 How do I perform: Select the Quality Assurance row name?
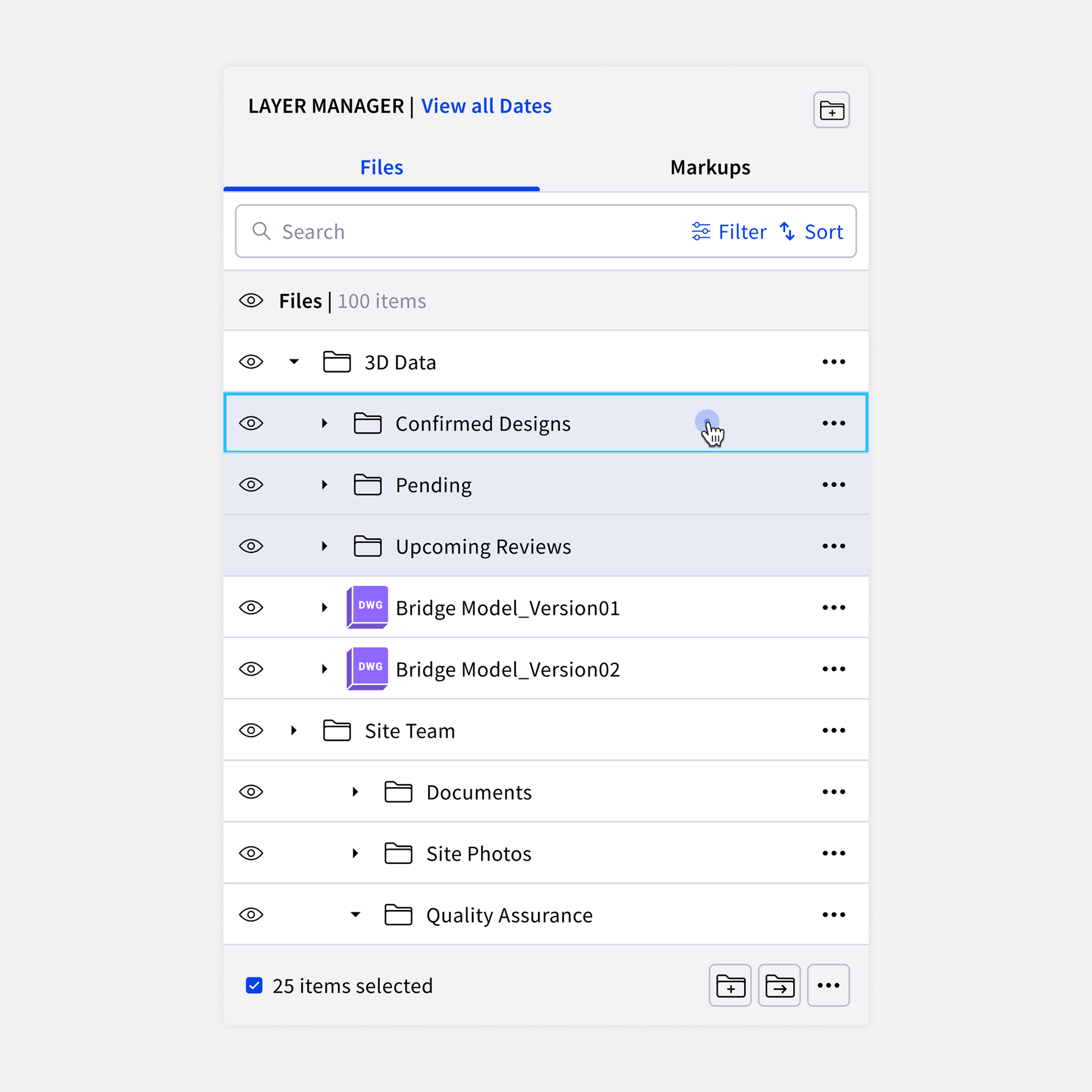pyautogui.click(x=510, y=916)
